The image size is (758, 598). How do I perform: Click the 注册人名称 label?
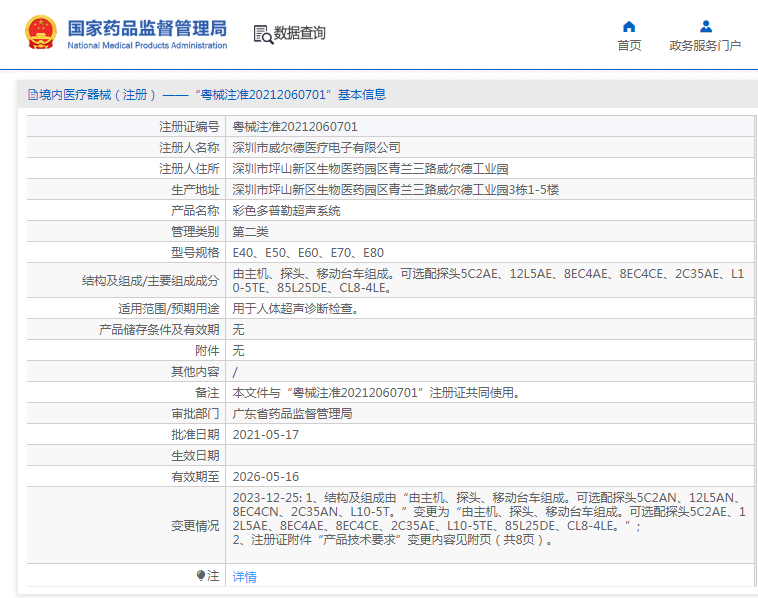189,147
